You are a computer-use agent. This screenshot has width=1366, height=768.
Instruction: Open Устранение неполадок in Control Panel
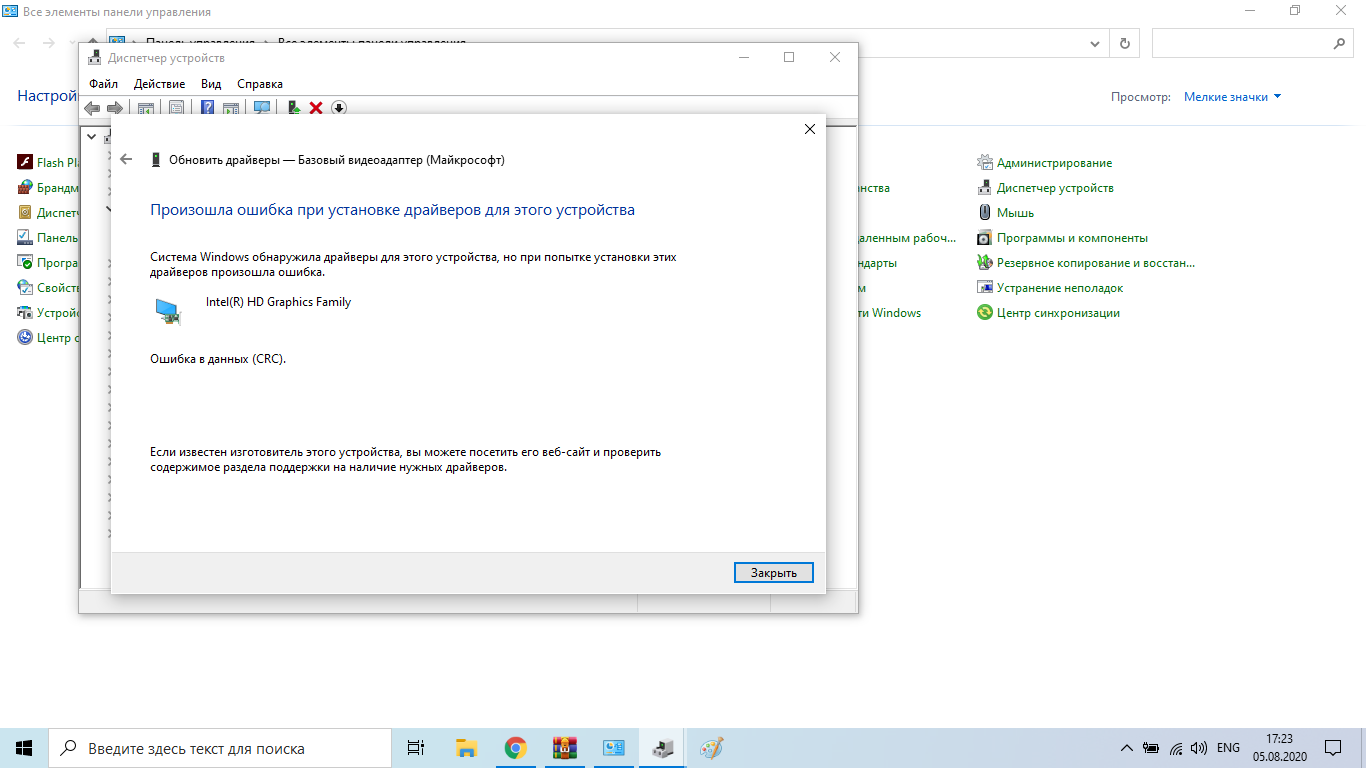(1060, 288)
